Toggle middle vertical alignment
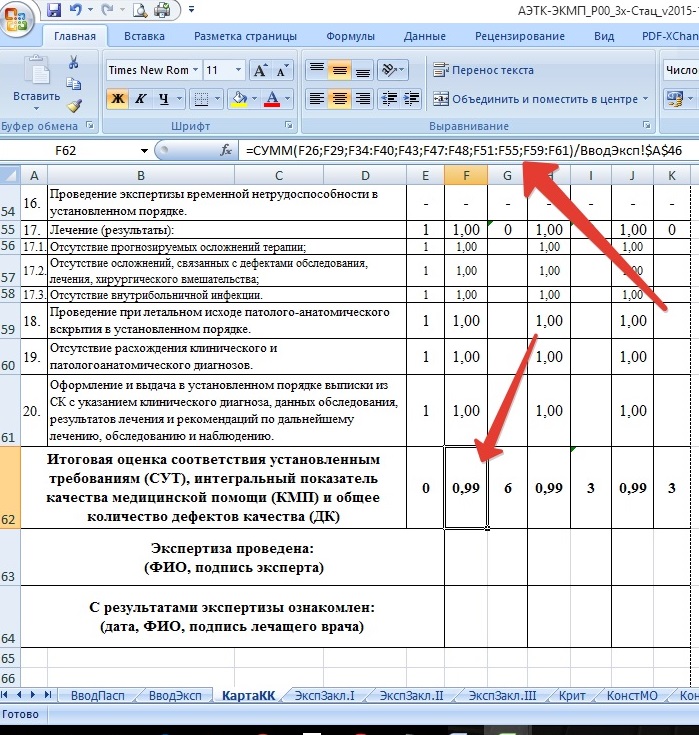The image size is (699, 735). click(339, 70)
